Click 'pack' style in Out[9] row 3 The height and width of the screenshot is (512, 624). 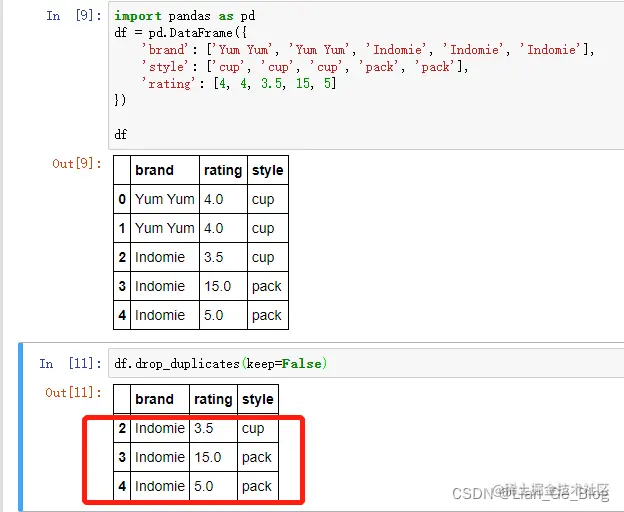tap(267, 286)
